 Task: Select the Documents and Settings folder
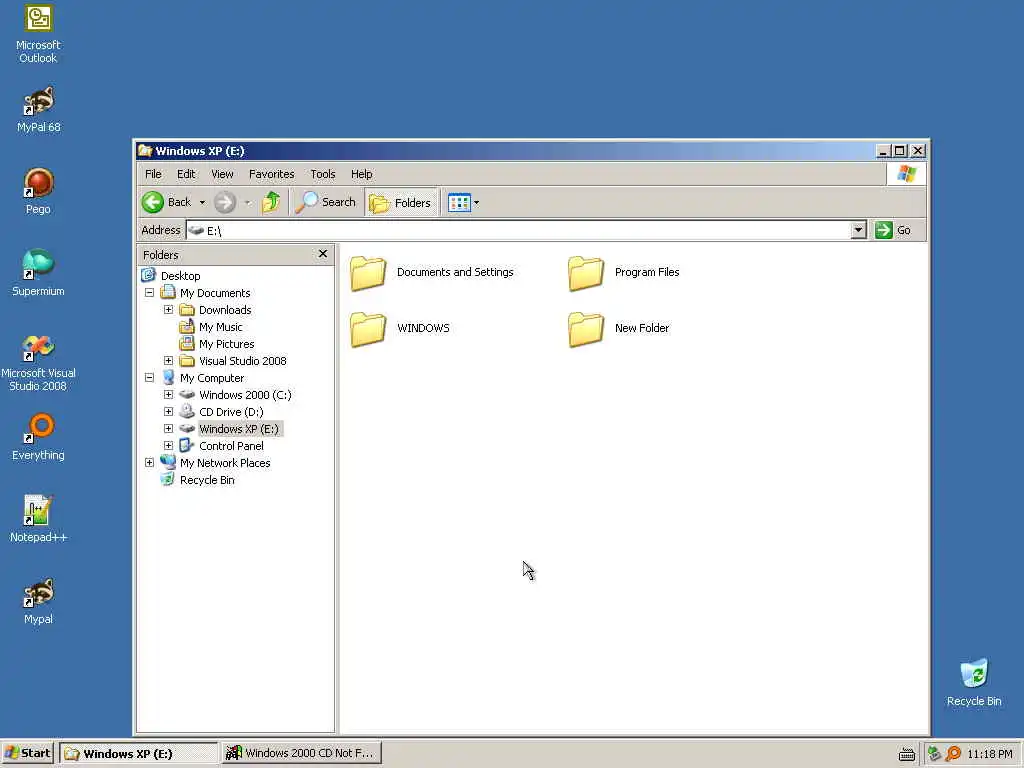click(432, 272)
